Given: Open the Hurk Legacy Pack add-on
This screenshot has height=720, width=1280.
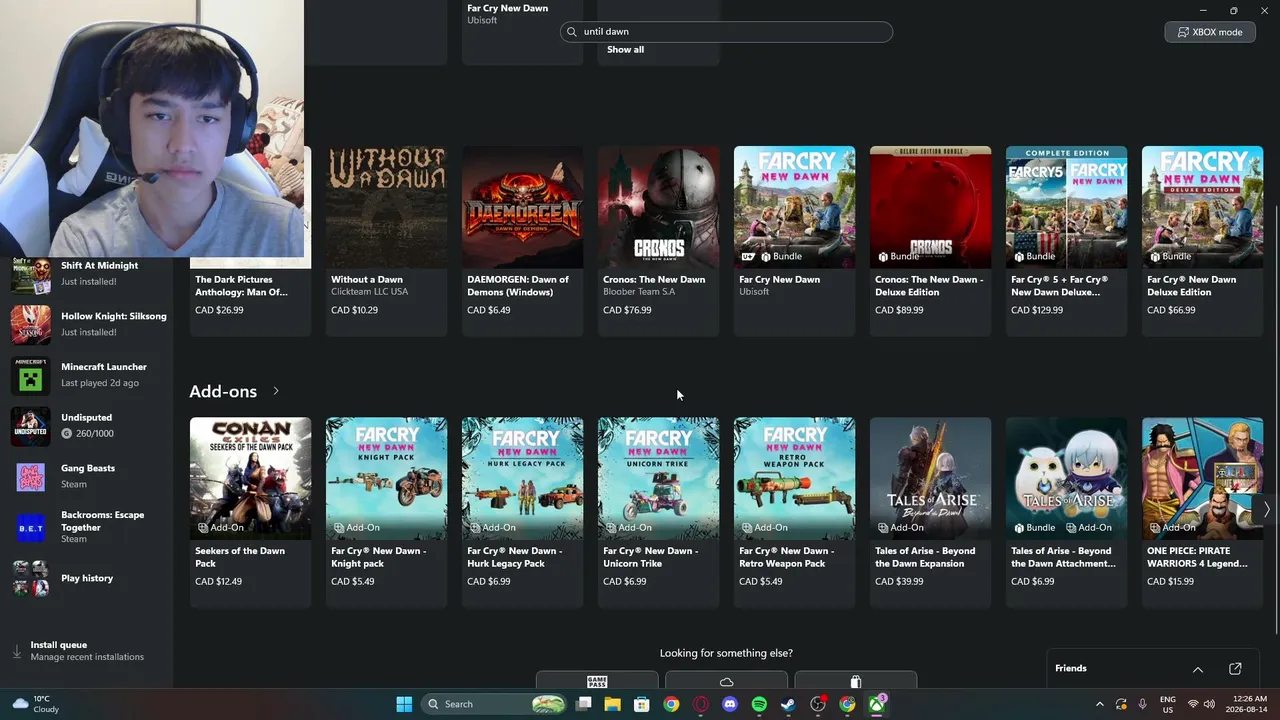Looking at the screenshot, I should (522, 512).
